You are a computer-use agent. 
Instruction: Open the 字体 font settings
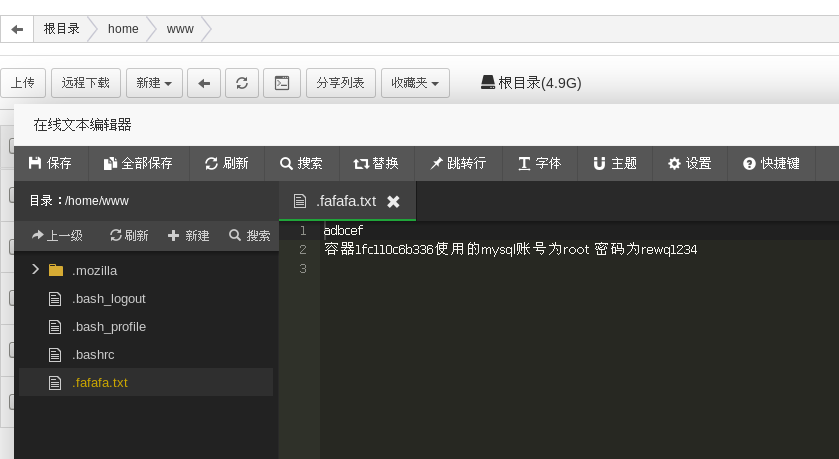pyautogui.click(x=539, y=163)
